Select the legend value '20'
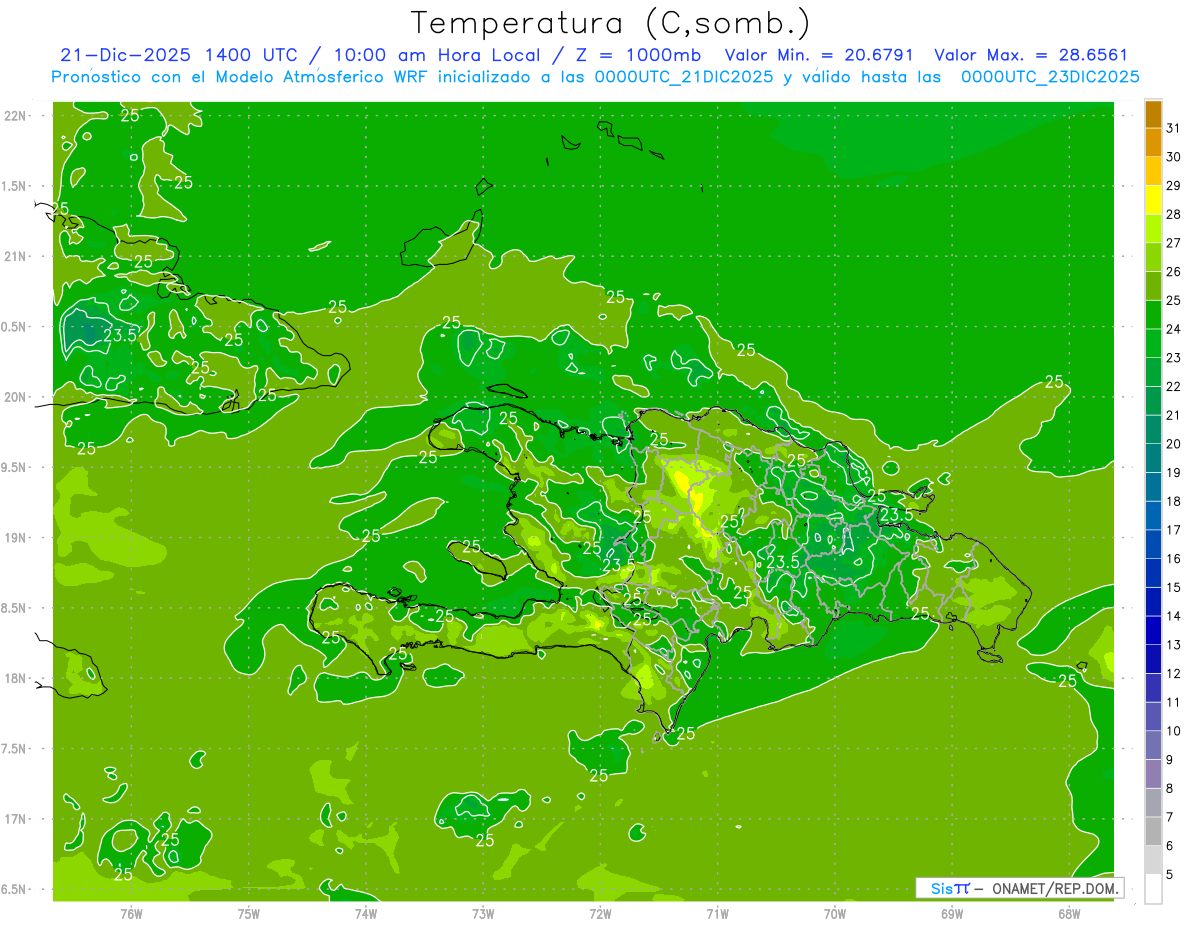 [1174, 444]
